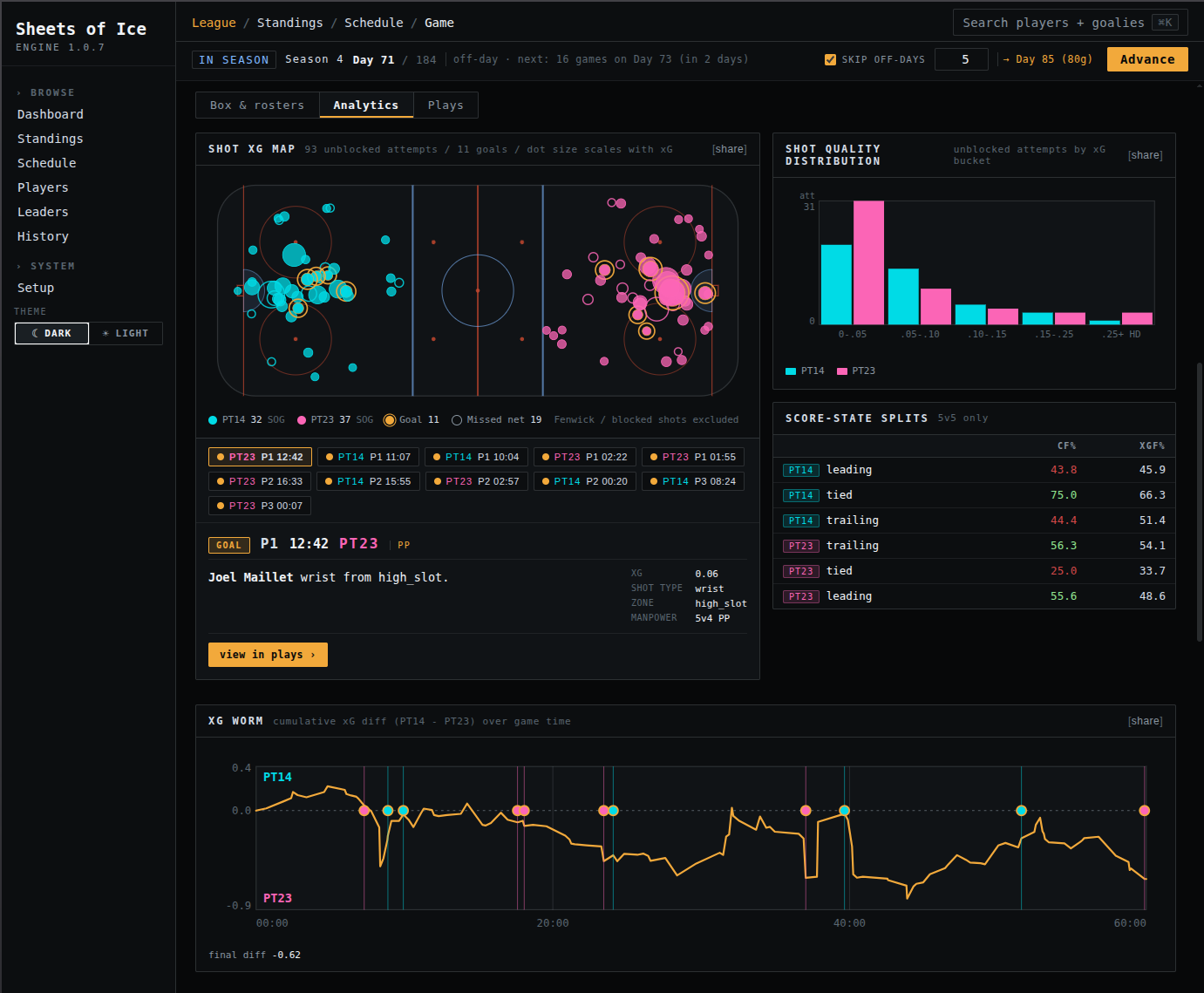This screenshot has height=993, width=1204.
Task: Click the PT14 badge in the leading row
Action: (801, 471)
